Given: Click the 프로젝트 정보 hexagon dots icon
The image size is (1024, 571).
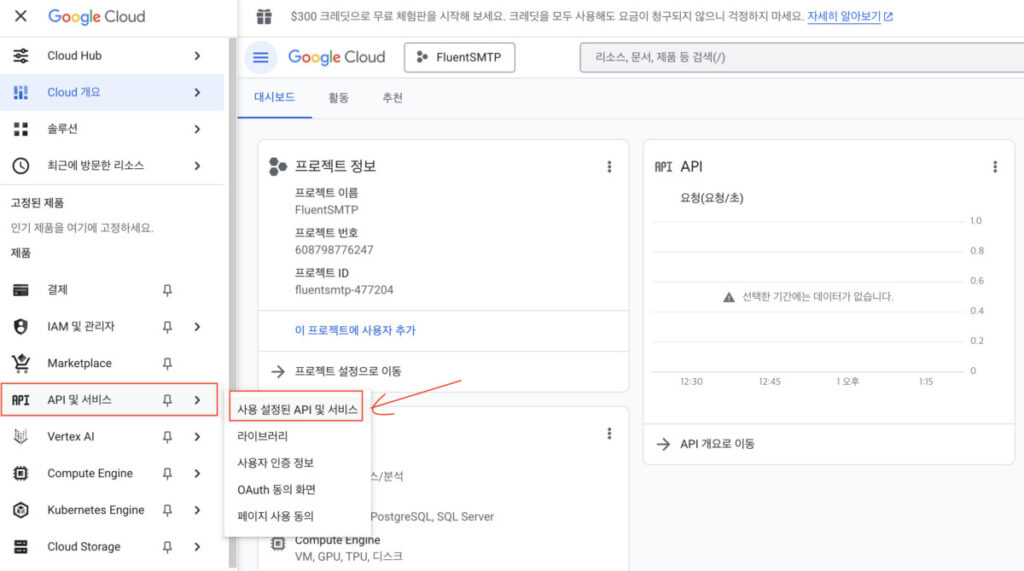Looking at the screenshot, I should click(278, 167).
